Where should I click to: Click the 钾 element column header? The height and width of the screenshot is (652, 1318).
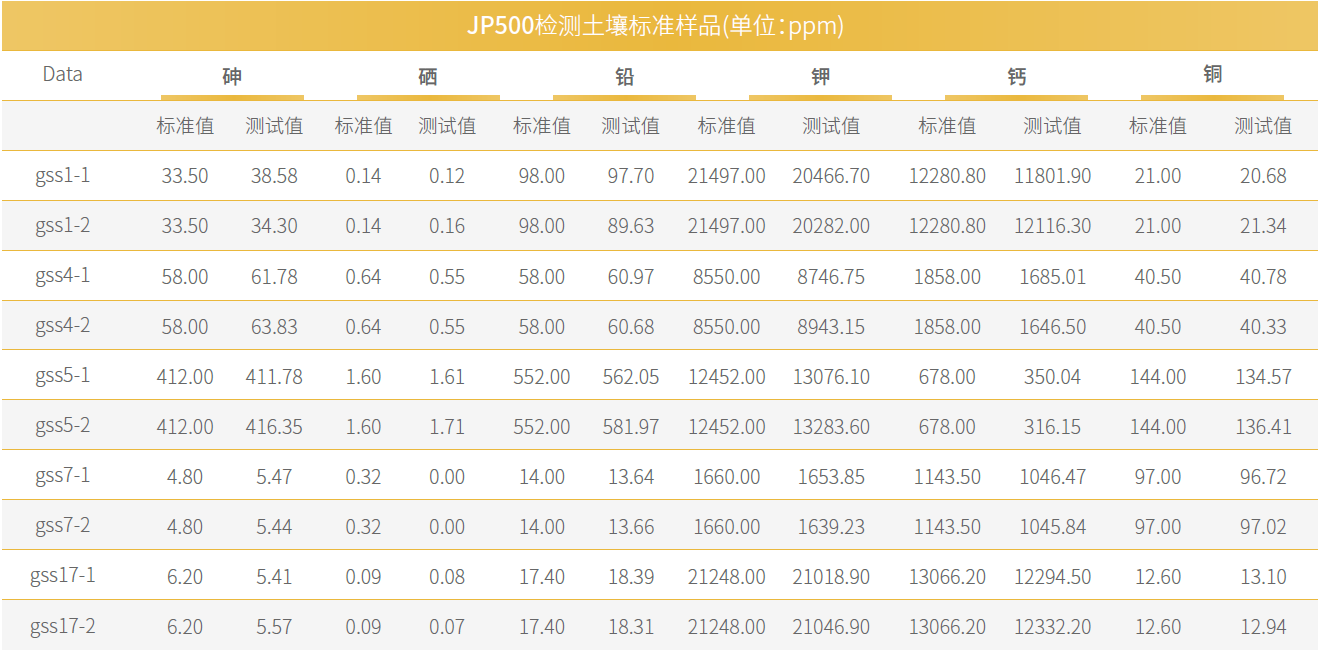pos(820,77)
